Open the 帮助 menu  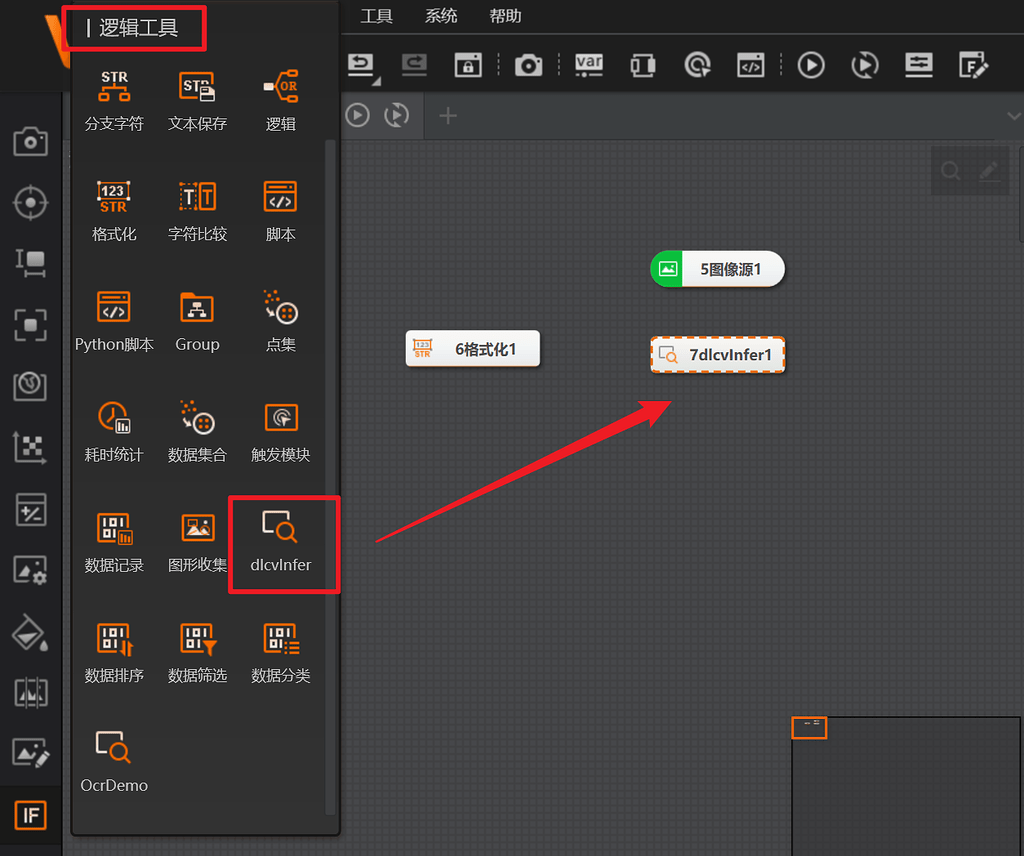click(505, 16)
